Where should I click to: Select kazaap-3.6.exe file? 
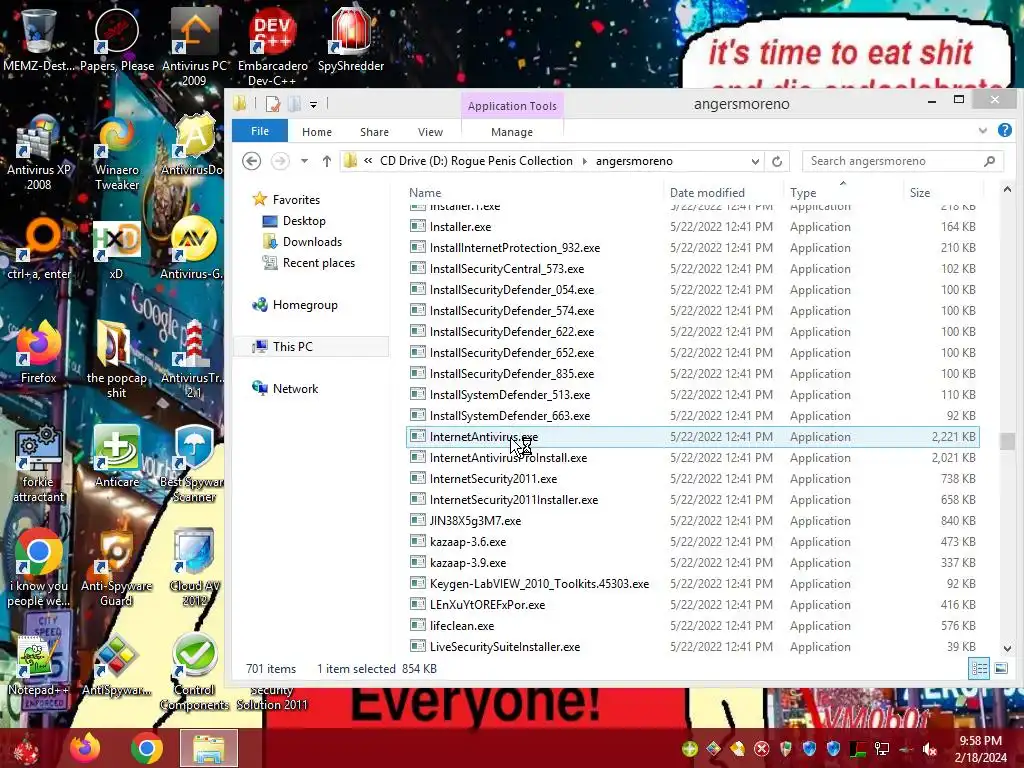pos(692,541)
